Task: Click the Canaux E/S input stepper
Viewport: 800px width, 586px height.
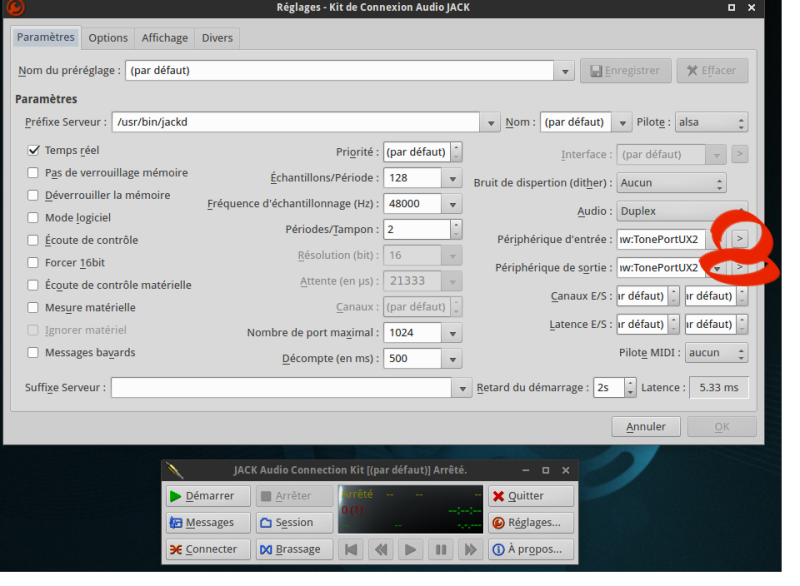Action: point(674,296)
